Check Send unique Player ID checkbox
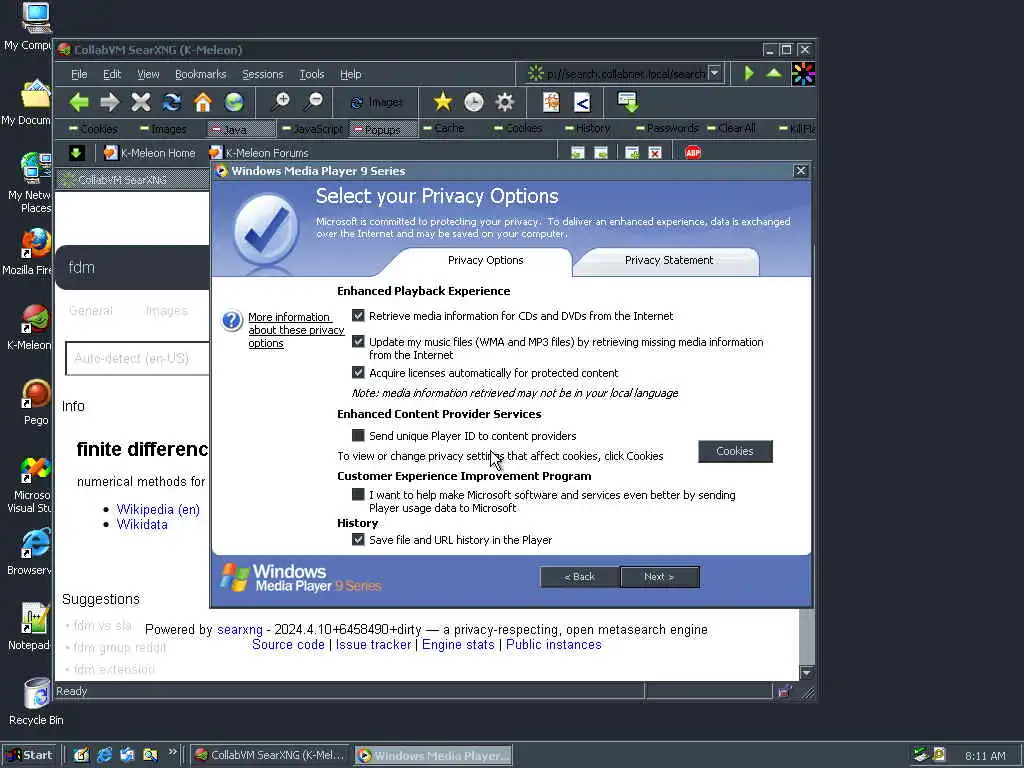This screenshot has height=768, width=1024. pos(358,435)
